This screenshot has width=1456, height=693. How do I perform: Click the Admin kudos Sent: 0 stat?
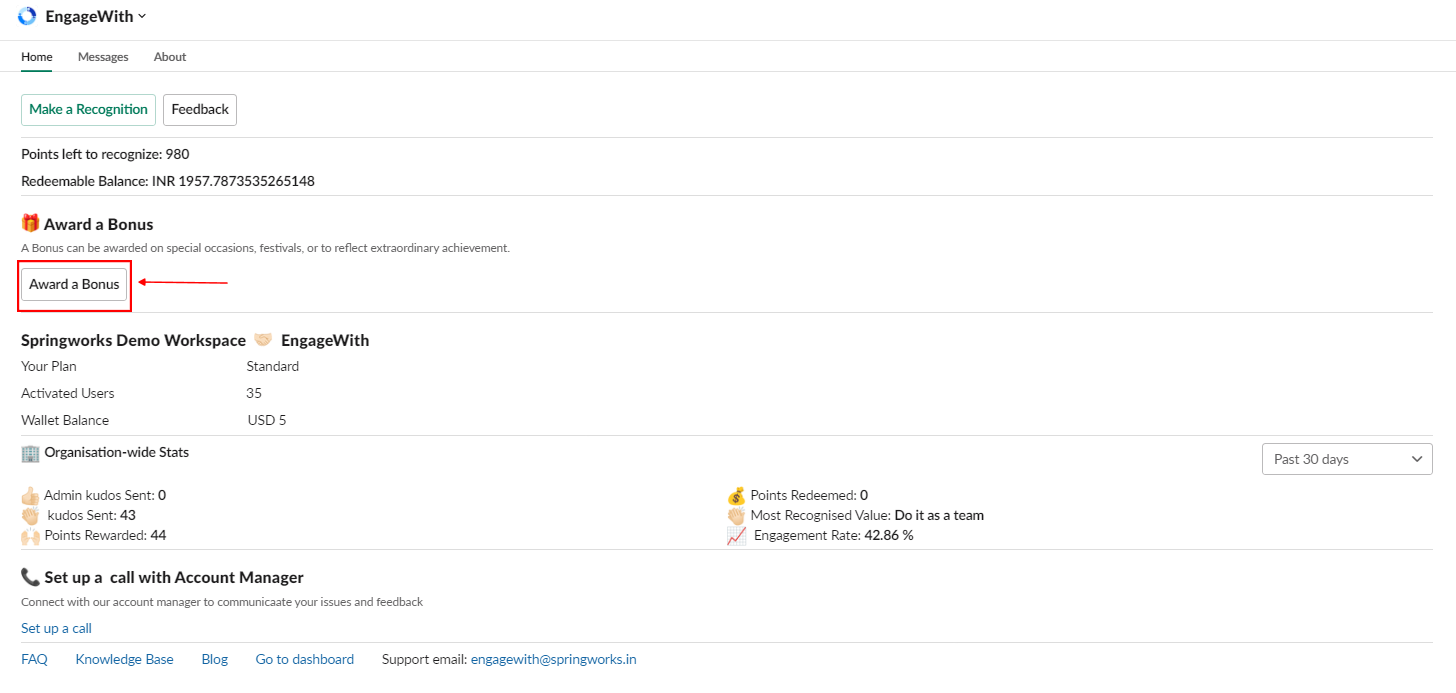[x=105, y=494]
